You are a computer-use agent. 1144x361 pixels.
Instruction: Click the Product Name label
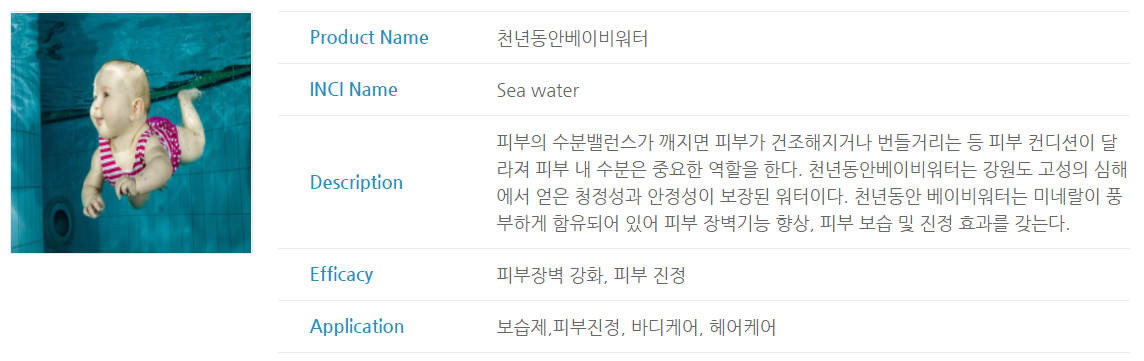tap(369, 37)
